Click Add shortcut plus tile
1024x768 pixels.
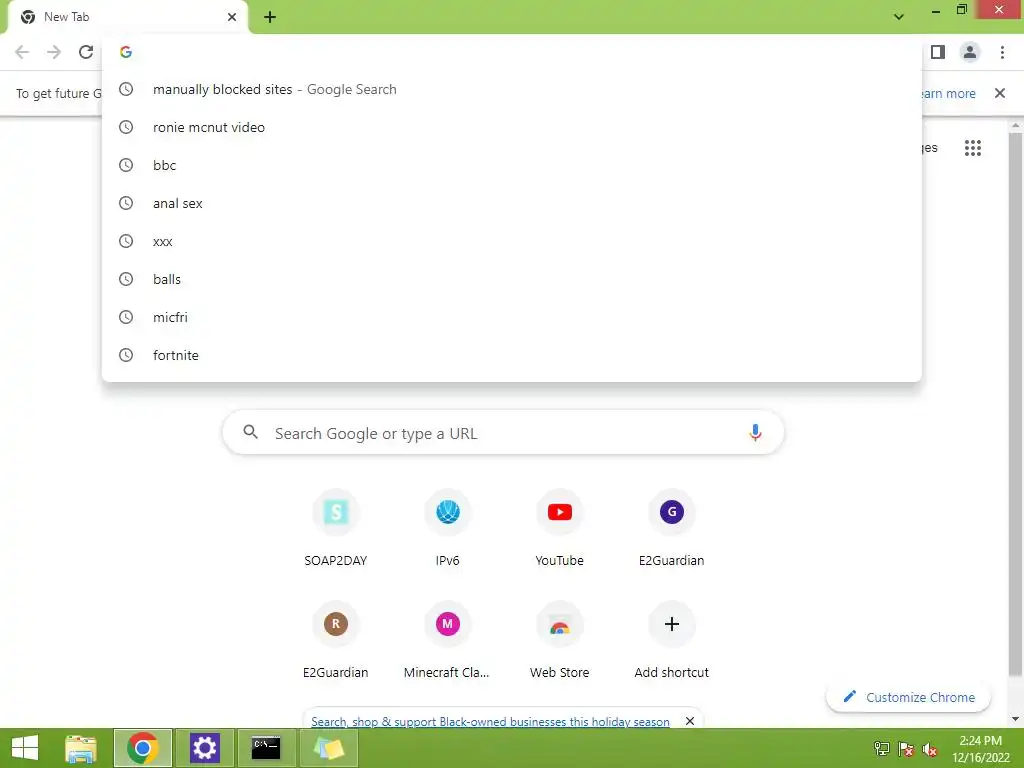point(671,639)
